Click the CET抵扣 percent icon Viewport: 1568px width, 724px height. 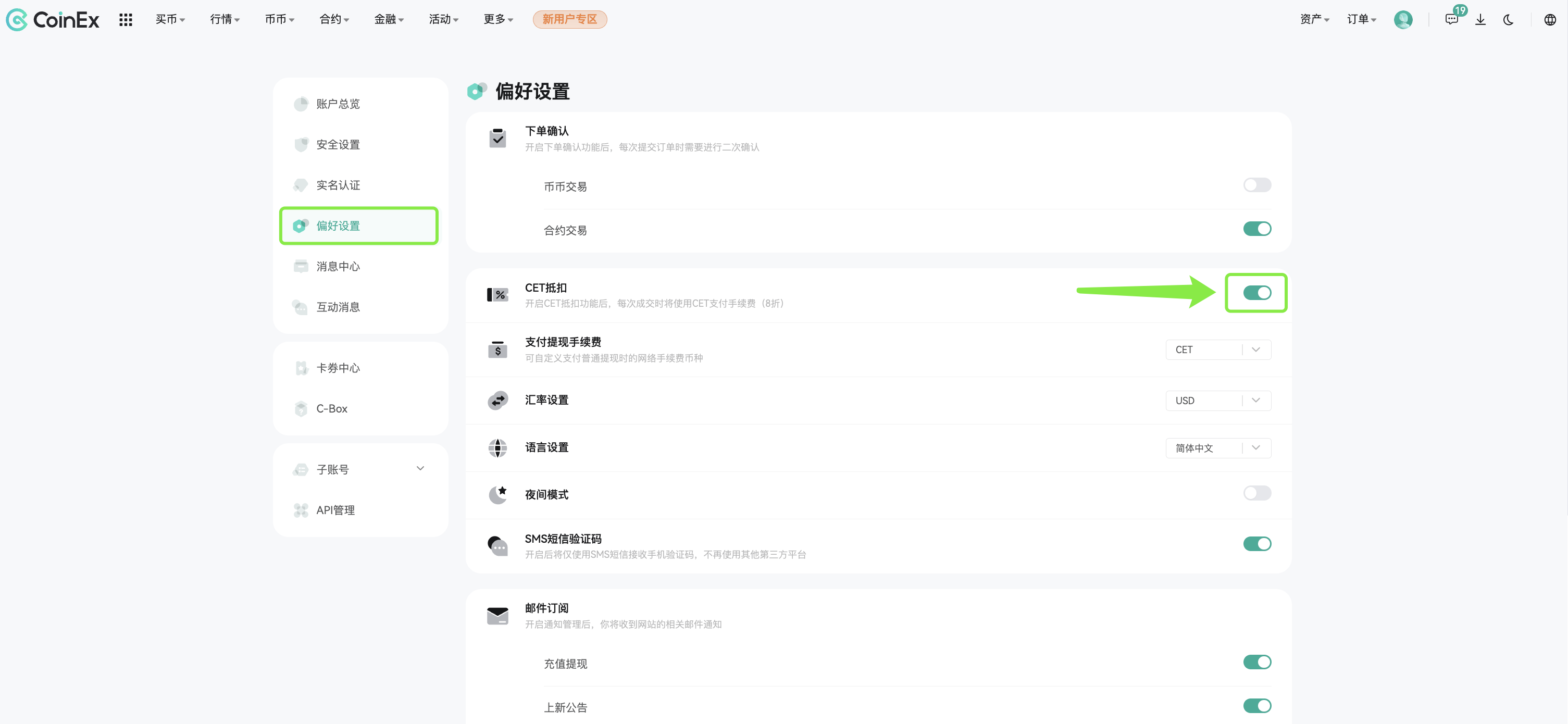click(x=497, y=295)
